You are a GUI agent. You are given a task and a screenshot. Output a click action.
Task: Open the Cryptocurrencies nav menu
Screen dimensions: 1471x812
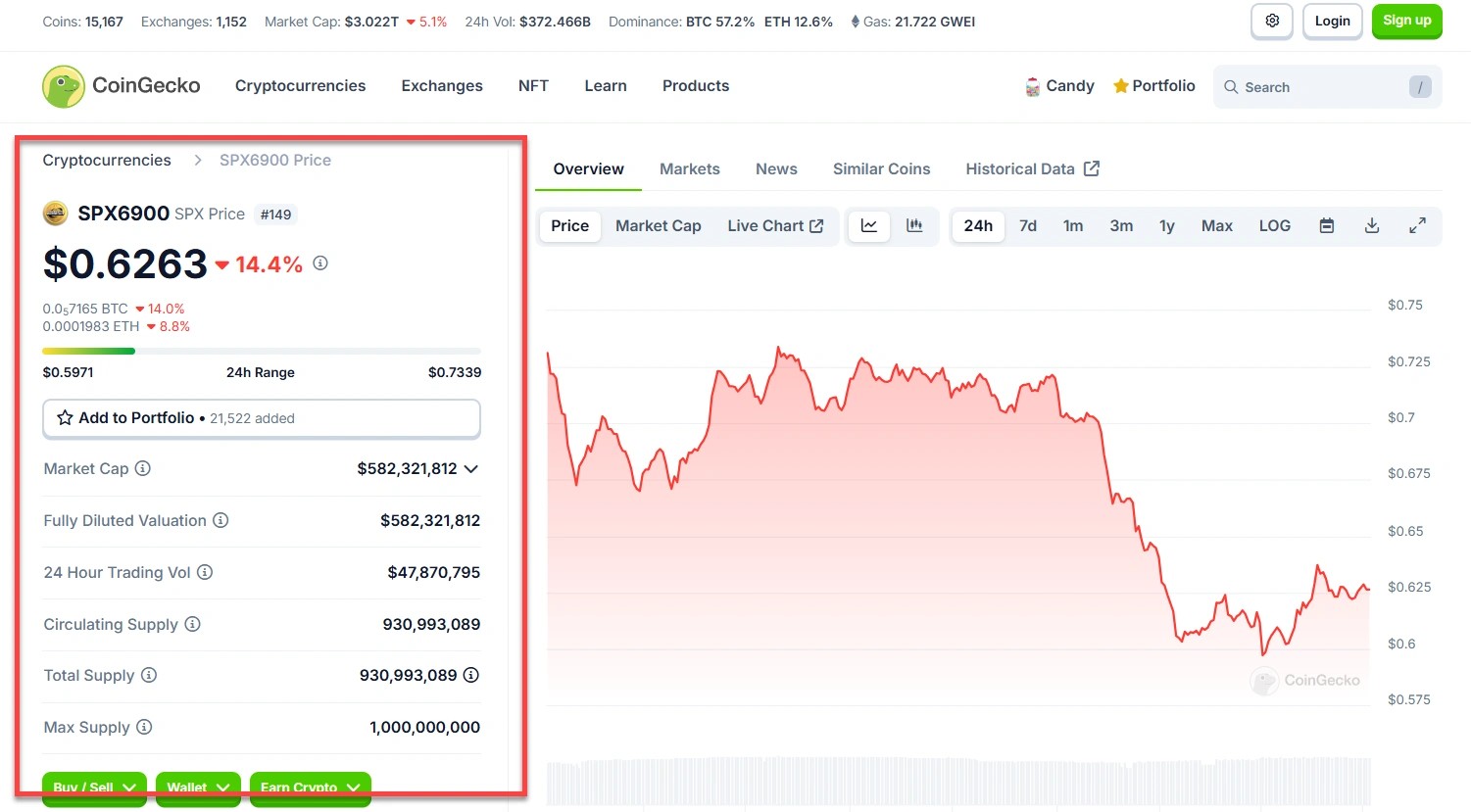pos(300,86)
